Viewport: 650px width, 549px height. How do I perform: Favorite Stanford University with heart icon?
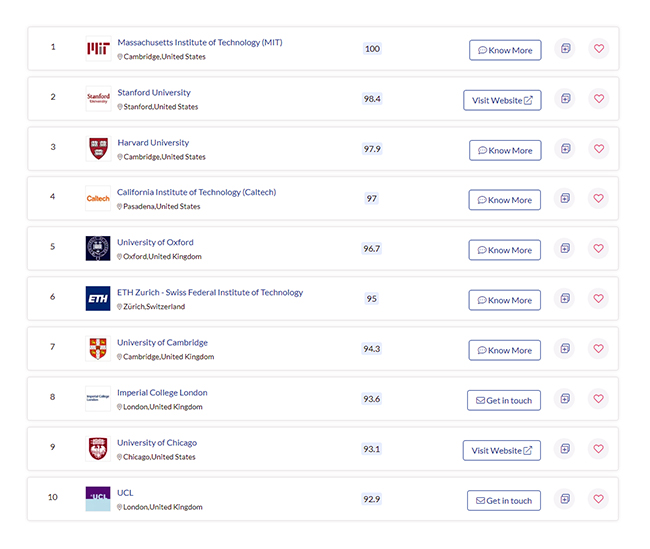(x=599, y=99)
